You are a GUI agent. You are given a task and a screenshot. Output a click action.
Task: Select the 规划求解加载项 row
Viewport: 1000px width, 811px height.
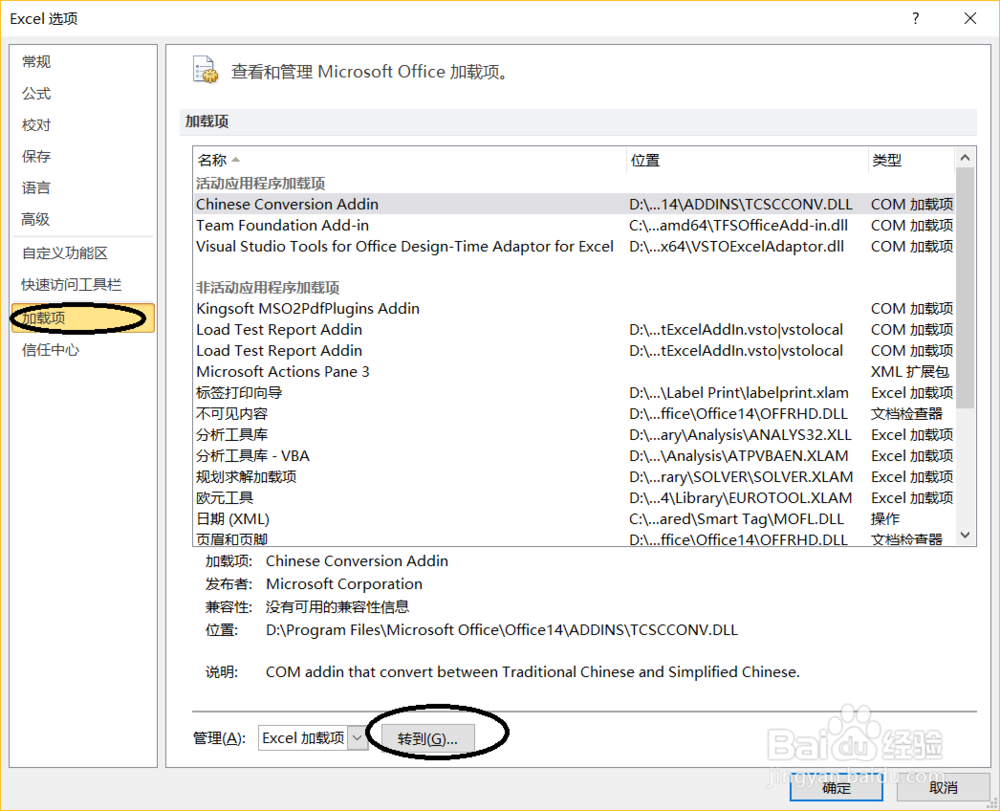574,477
